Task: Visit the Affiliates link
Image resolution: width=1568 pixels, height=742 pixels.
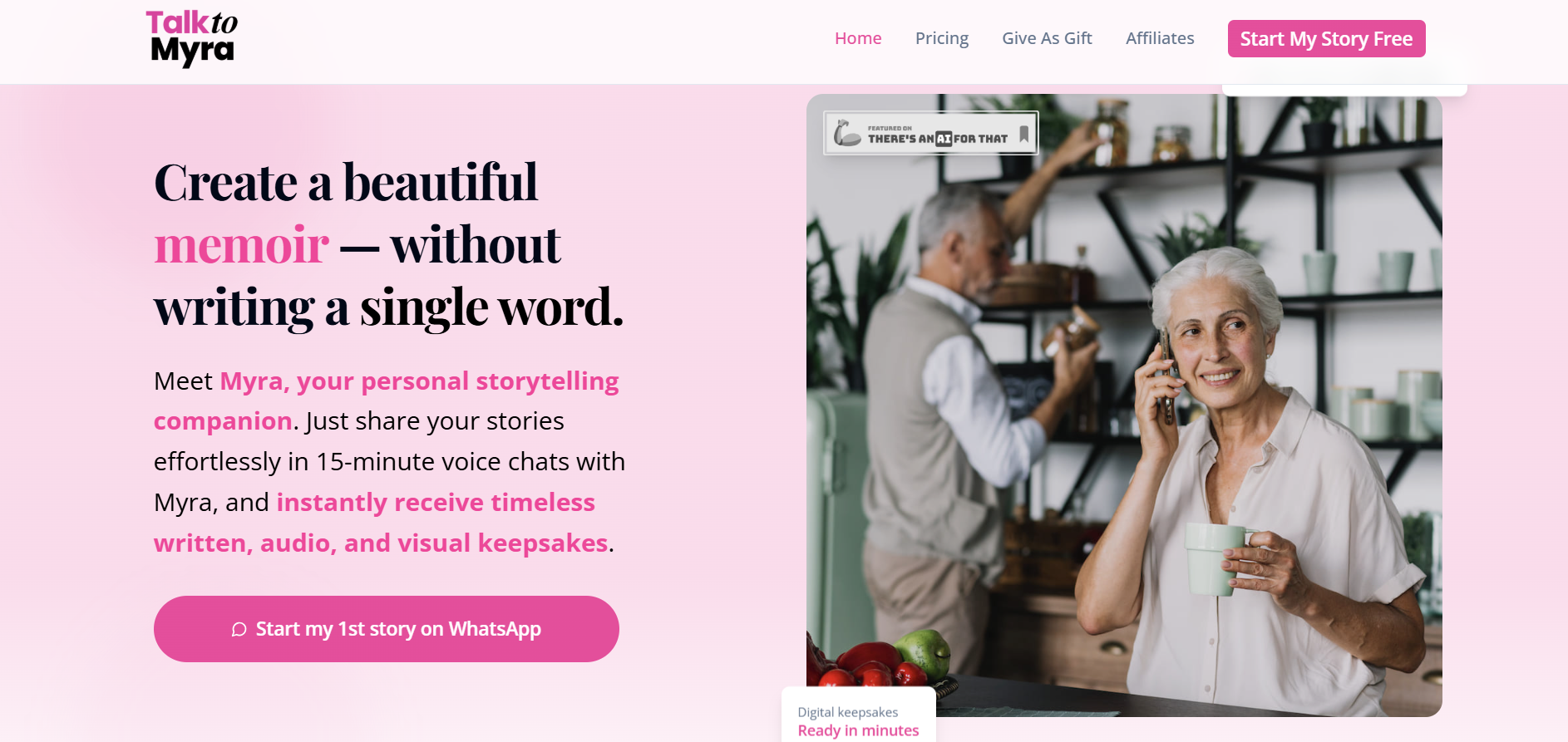Action: 1160,38
